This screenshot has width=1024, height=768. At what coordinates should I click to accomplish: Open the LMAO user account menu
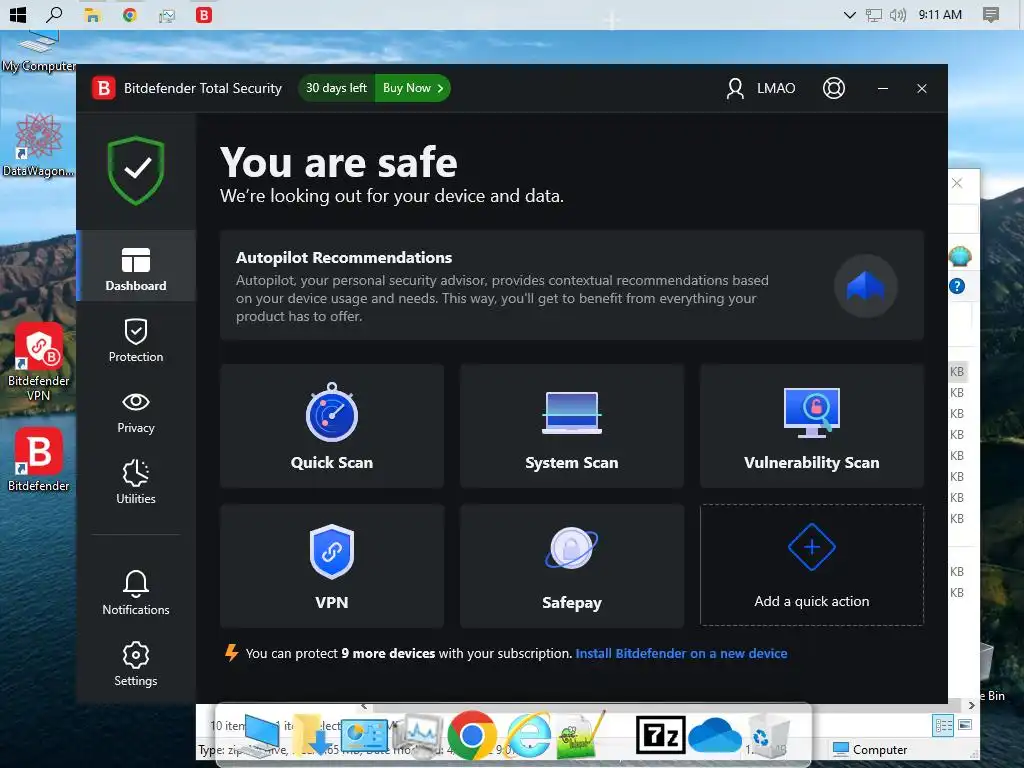point(761,88)
